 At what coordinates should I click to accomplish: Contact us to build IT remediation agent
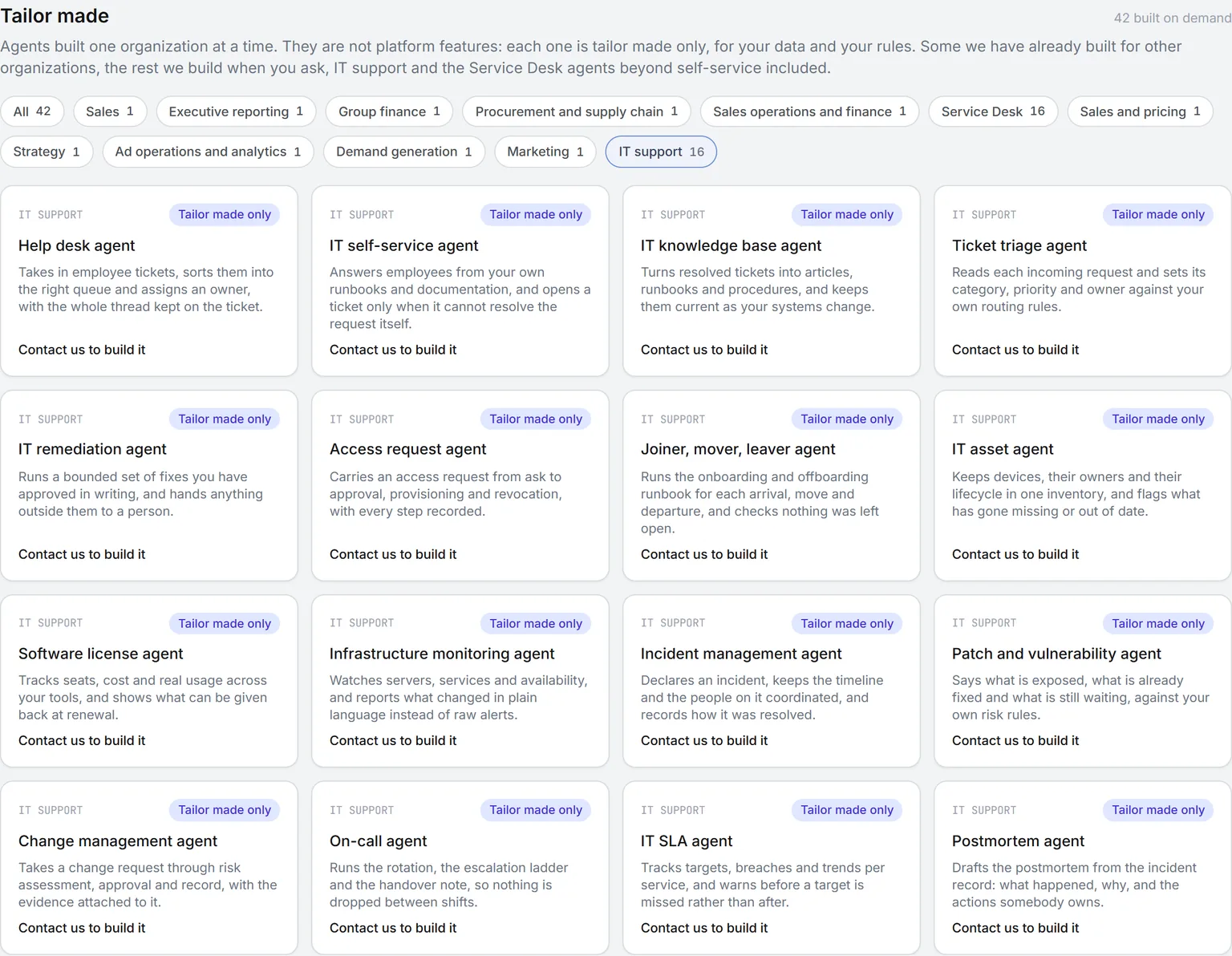coord(82,554)
